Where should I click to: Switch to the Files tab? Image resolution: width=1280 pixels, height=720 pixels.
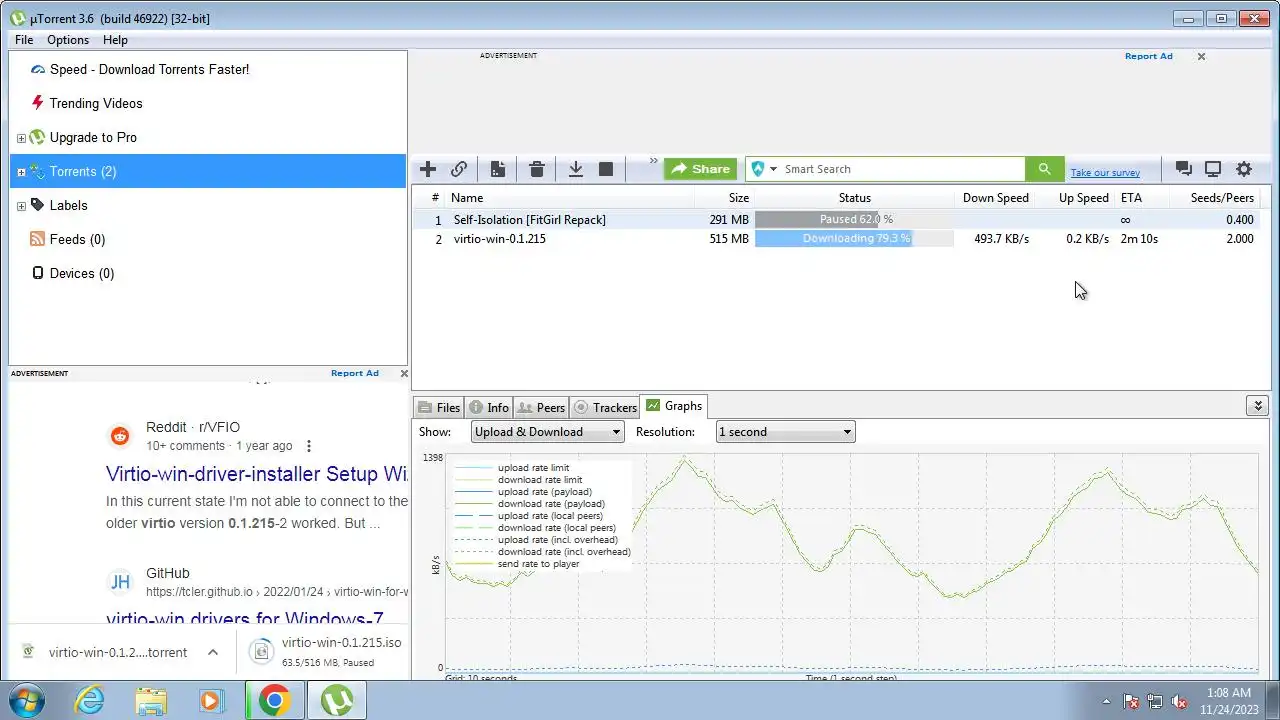click(439, 407)
